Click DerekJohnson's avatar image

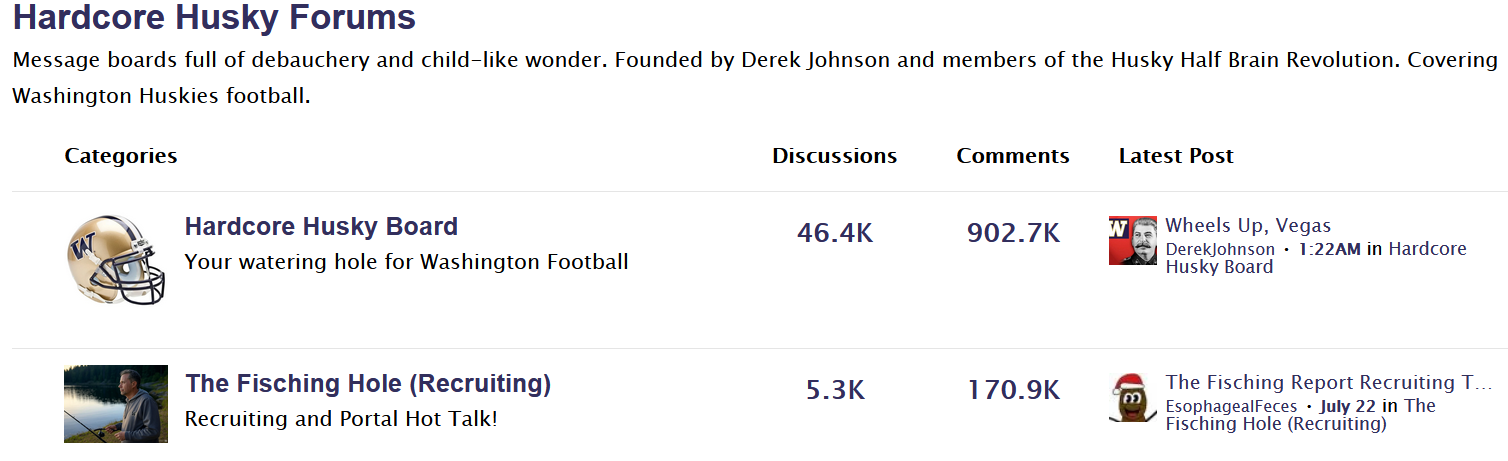tap(1133, 240)
